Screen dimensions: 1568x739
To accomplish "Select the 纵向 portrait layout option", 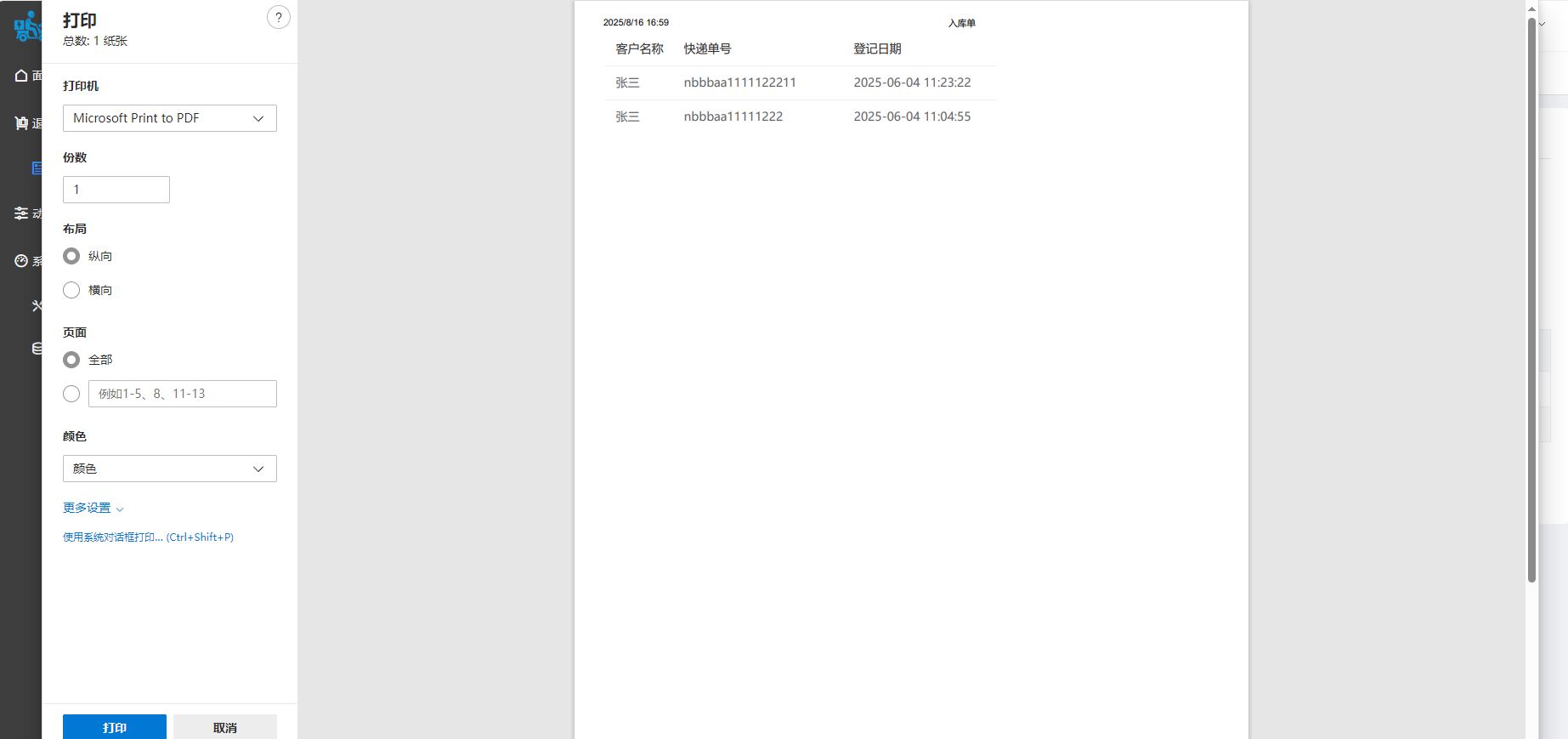I will point(71,256).
